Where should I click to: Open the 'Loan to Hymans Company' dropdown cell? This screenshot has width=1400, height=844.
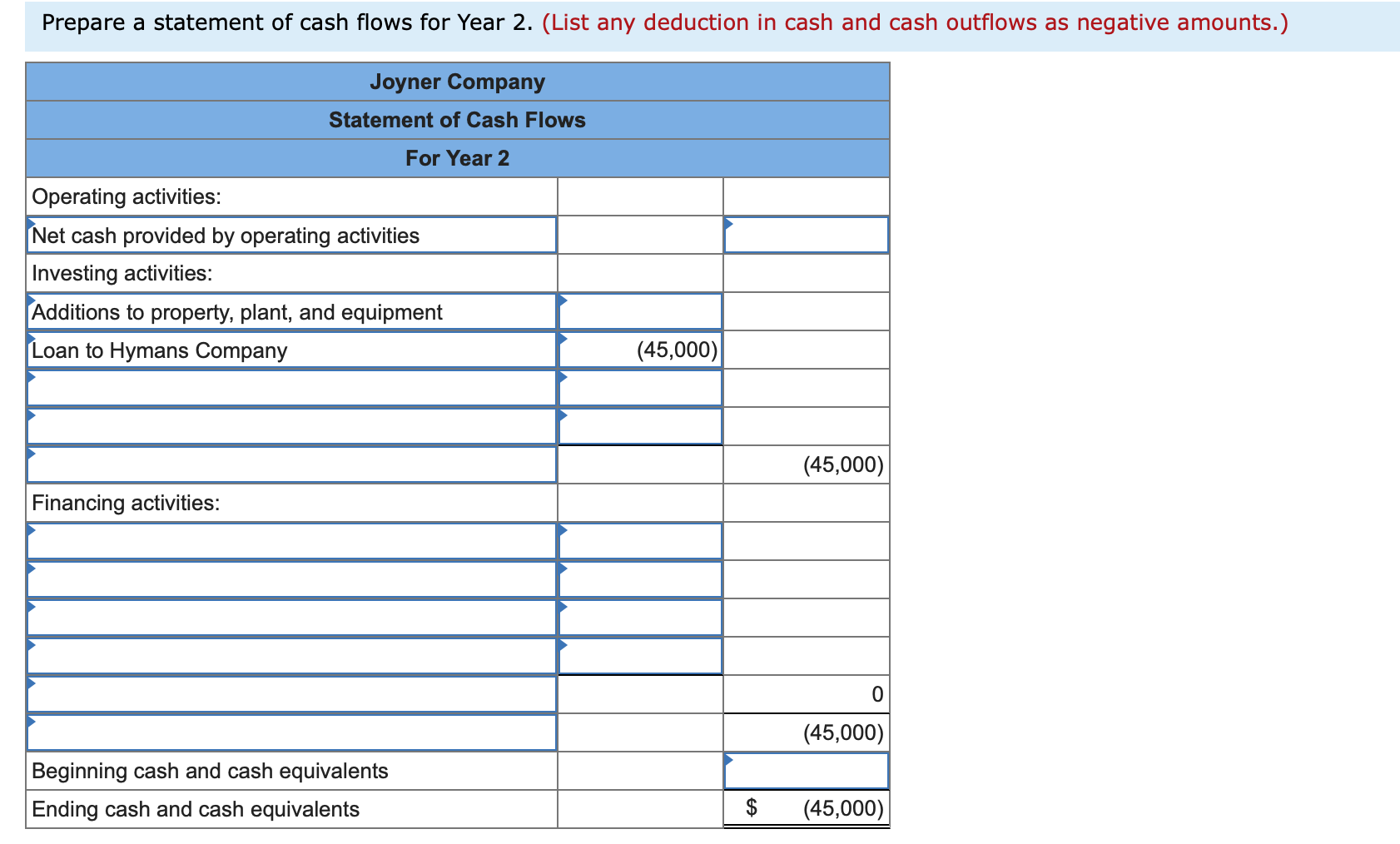[x=291, y=350]
